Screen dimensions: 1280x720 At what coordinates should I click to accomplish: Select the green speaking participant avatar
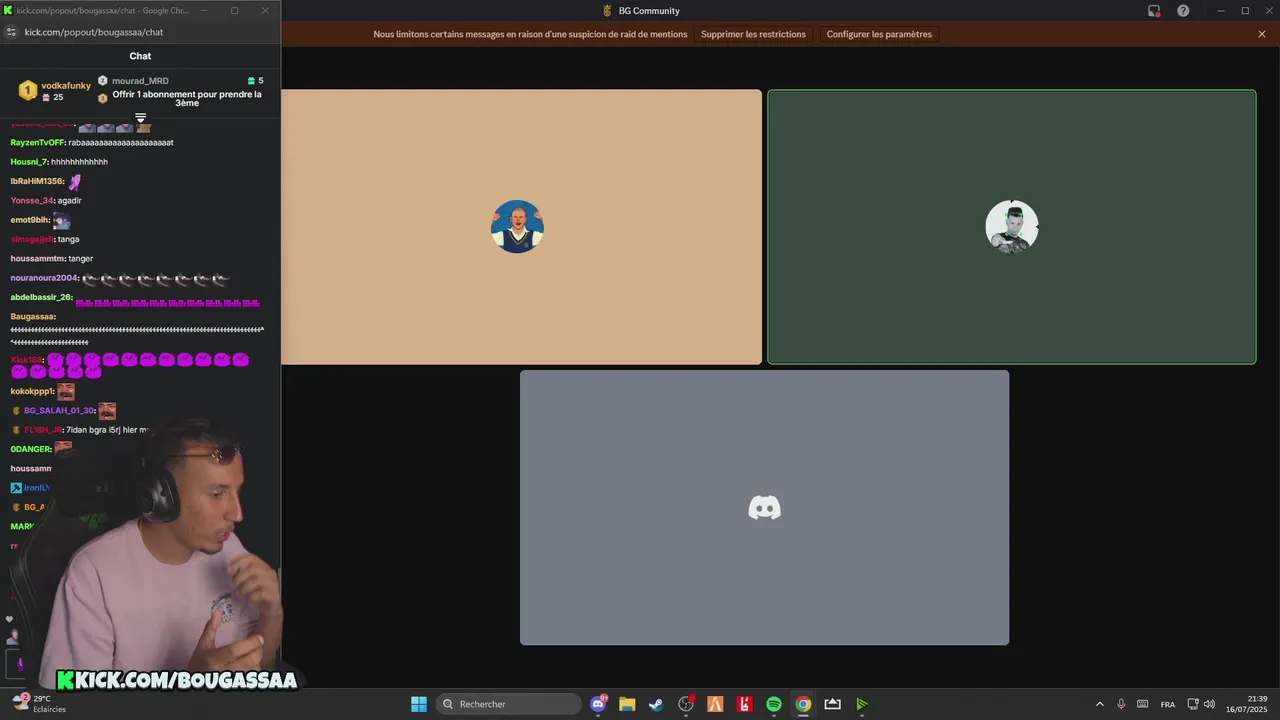(1011, 227)
